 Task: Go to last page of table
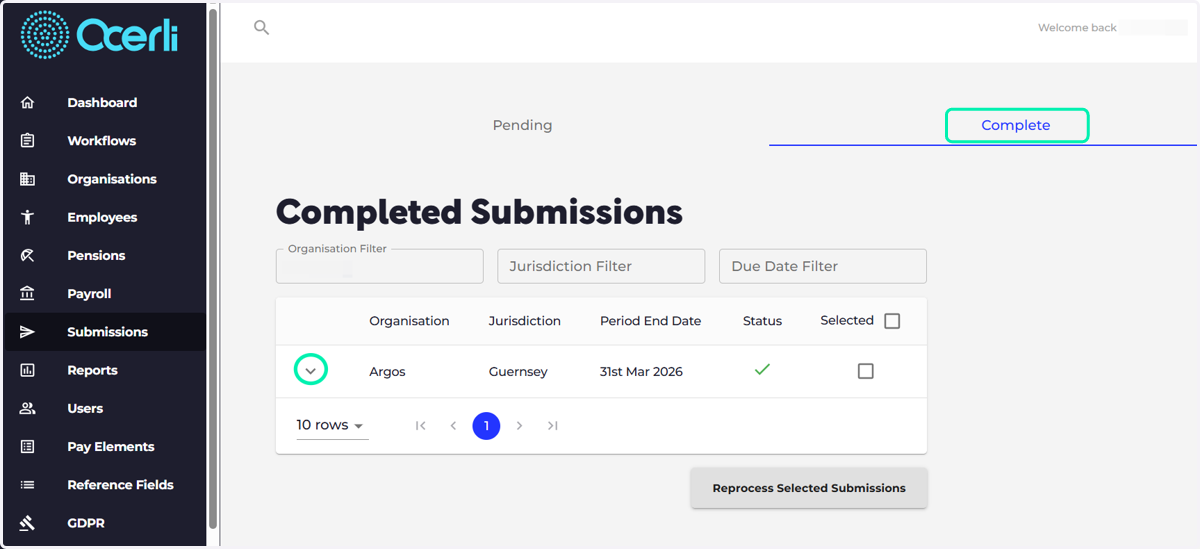click(x=552, y=426)
